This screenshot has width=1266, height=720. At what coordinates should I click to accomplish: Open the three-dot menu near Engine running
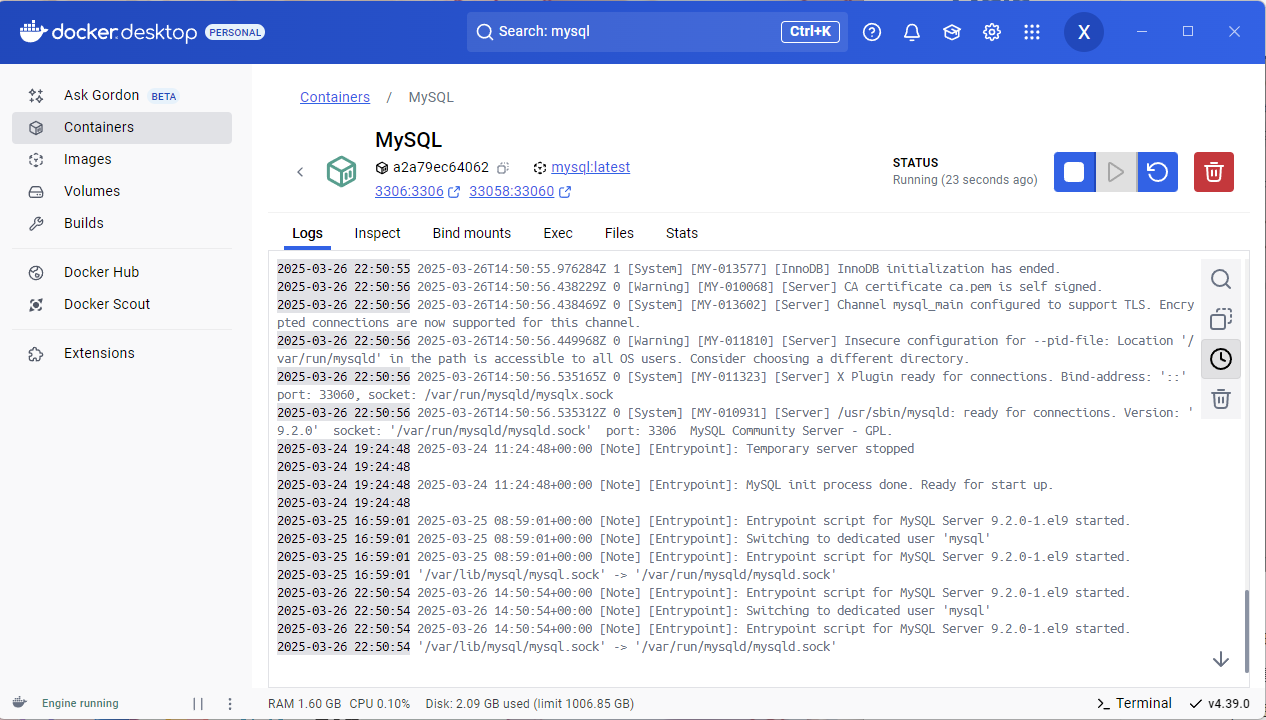click(230, 703)
